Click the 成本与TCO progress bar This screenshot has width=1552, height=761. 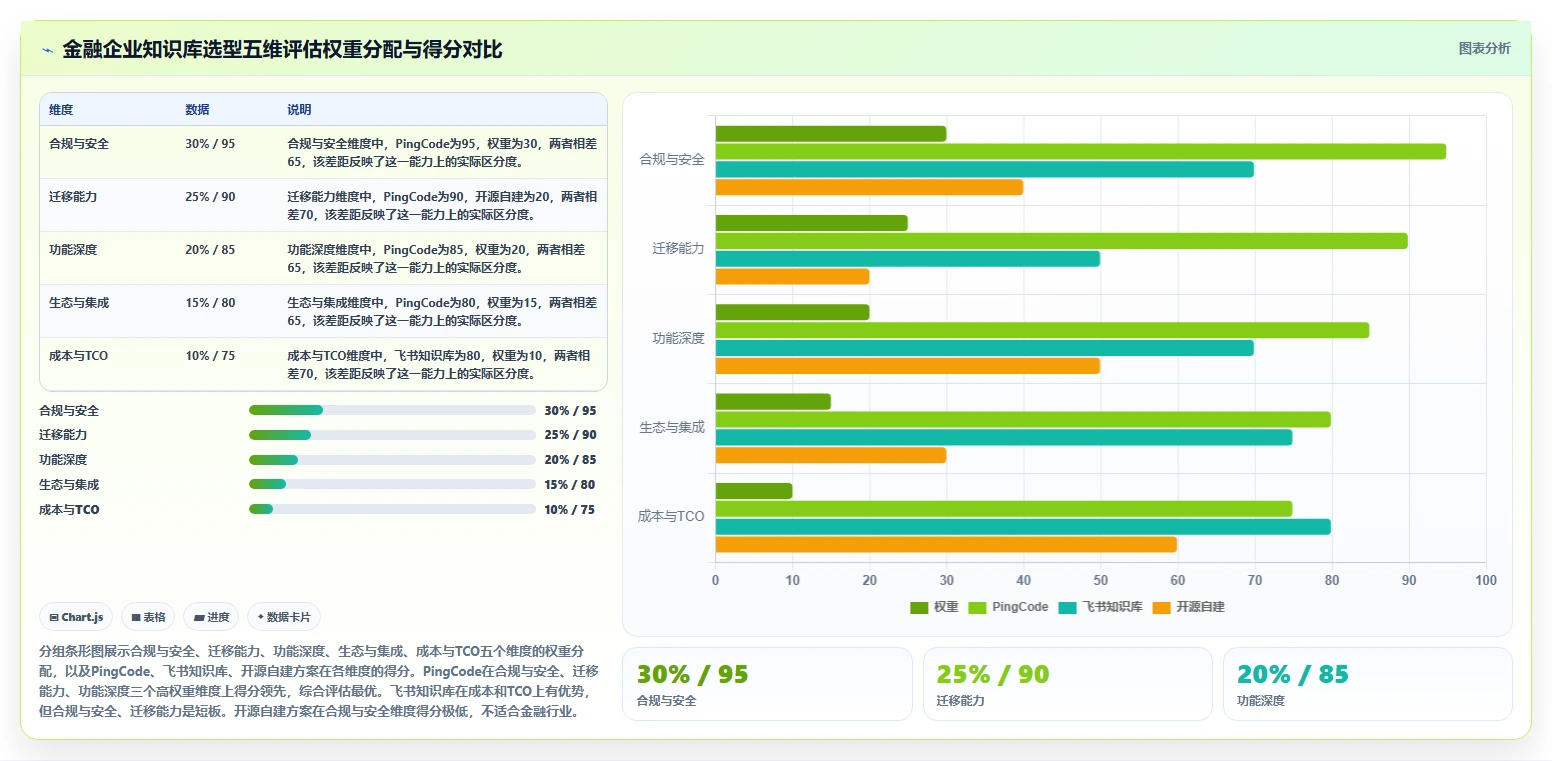click(392, 509)
